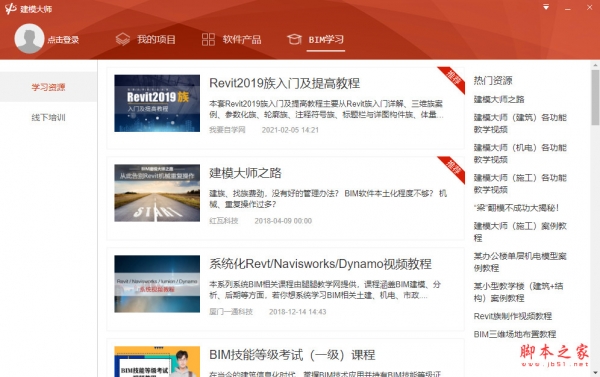Image resolution: width=600 pixels, height=377 pixels.
Task: Click the BIM技能等级考试 course thumbnail
Action: 157,362
